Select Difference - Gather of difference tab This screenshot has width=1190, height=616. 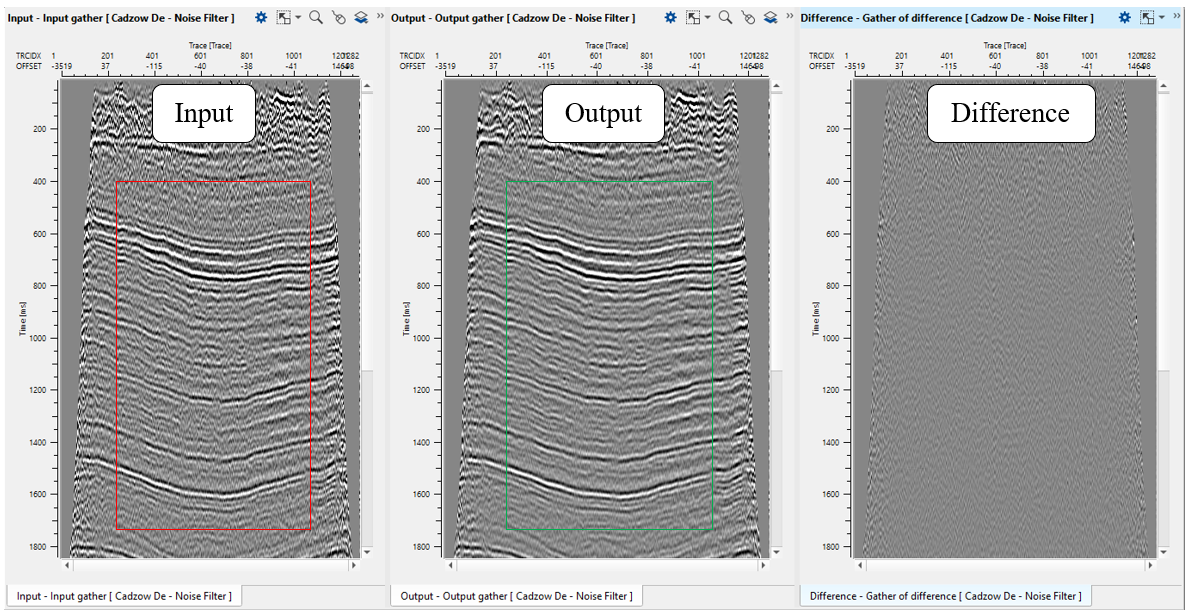click(x=944, y=596)
